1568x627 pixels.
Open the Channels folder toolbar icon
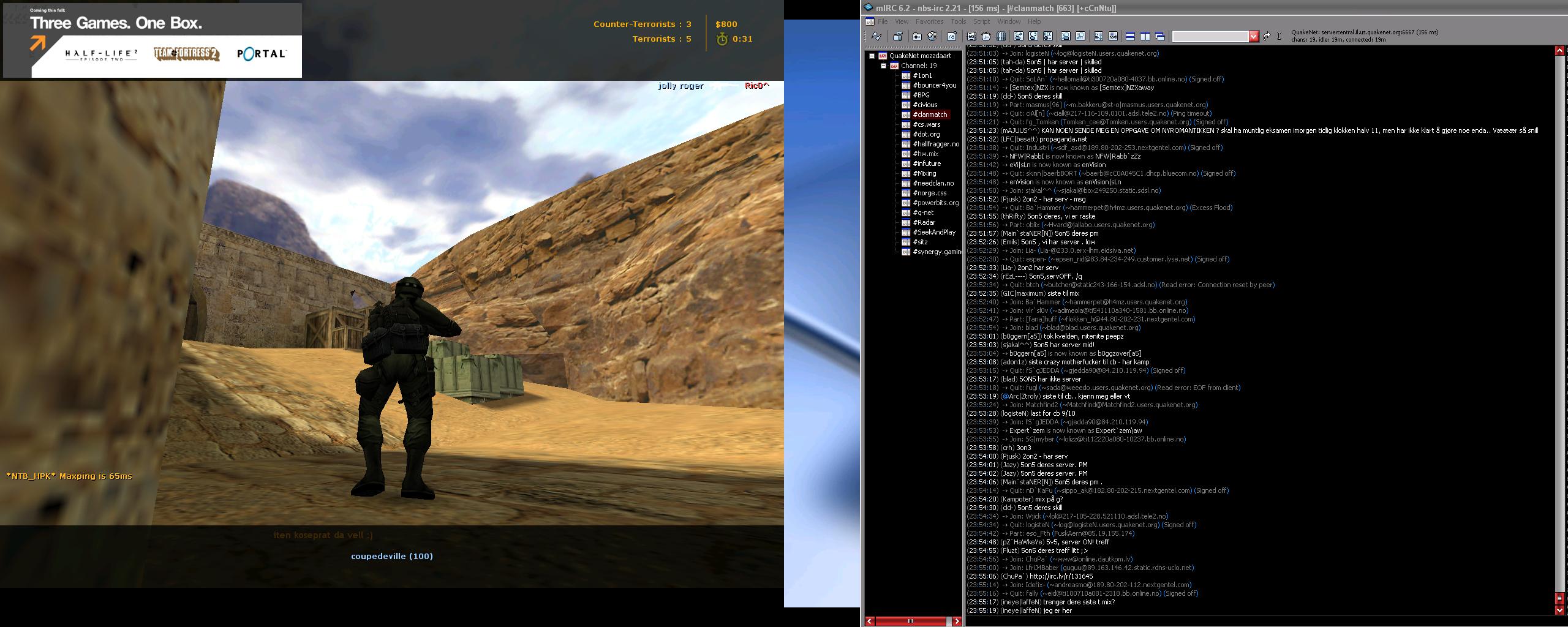(x=917, y=36)
